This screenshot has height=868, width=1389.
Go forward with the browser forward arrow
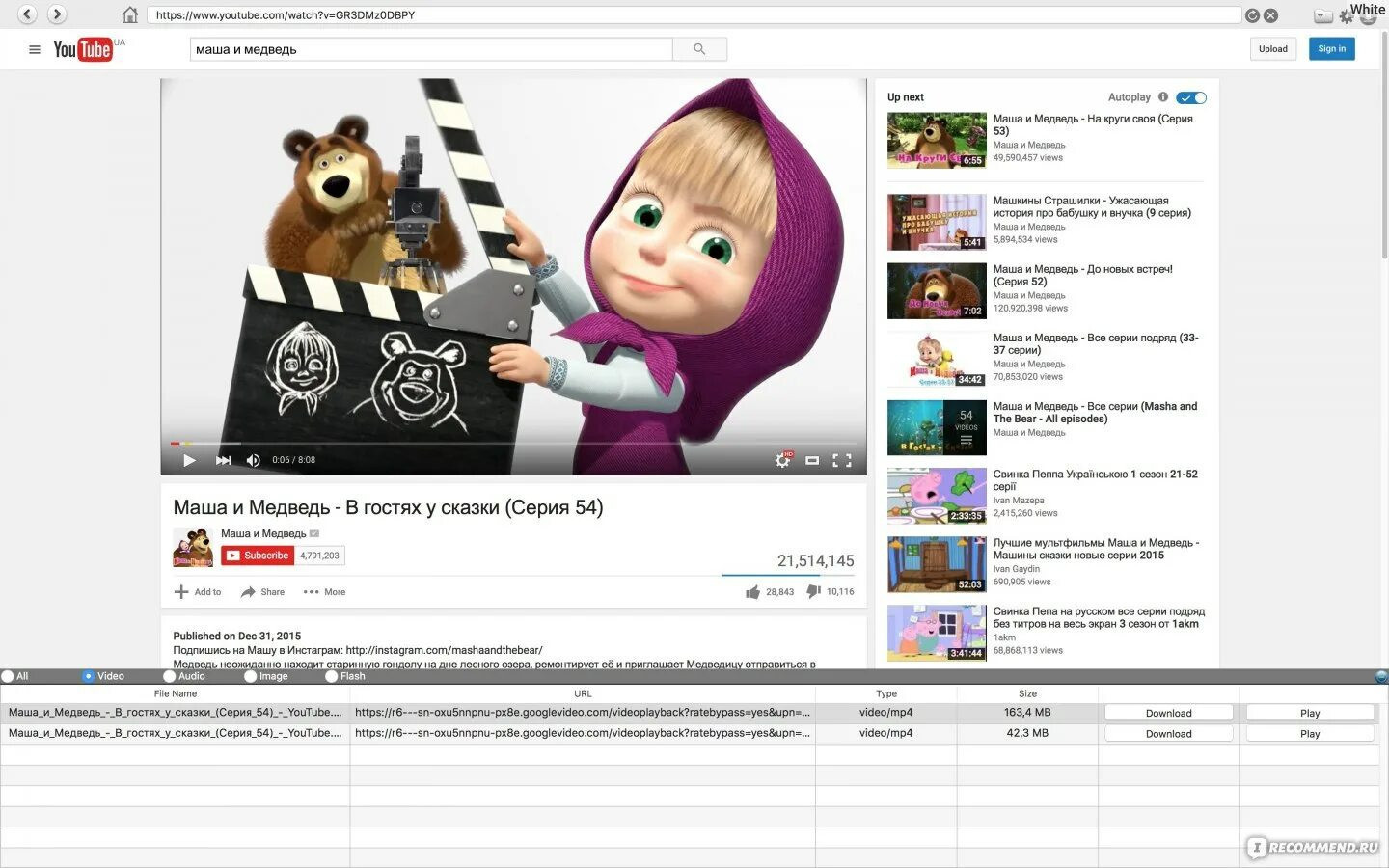pos(57,14)
